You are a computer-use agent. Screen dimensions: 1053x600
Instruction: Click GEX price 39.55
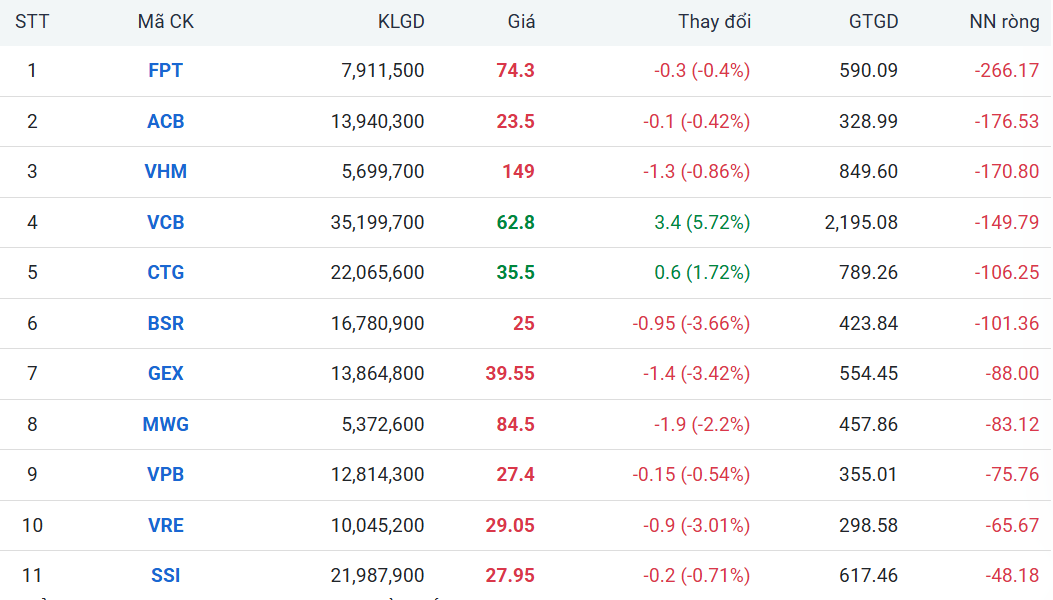[x=510, y=374]
